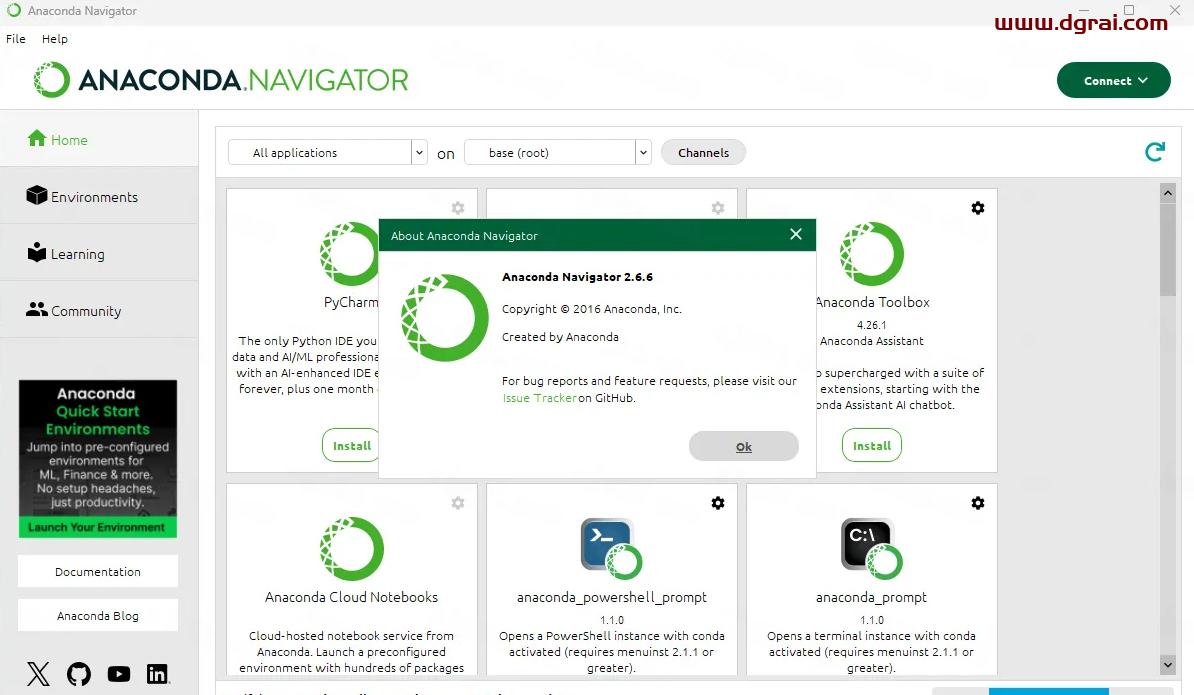1194x695 pixels.
Task: Open the Environments cube icon
Action: tap(37, 196)
